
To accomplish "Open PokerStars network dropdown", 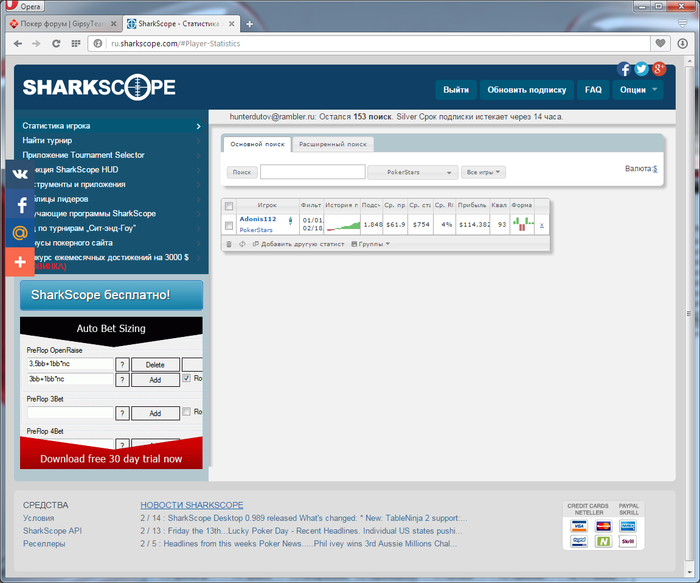I will (413, 172).
